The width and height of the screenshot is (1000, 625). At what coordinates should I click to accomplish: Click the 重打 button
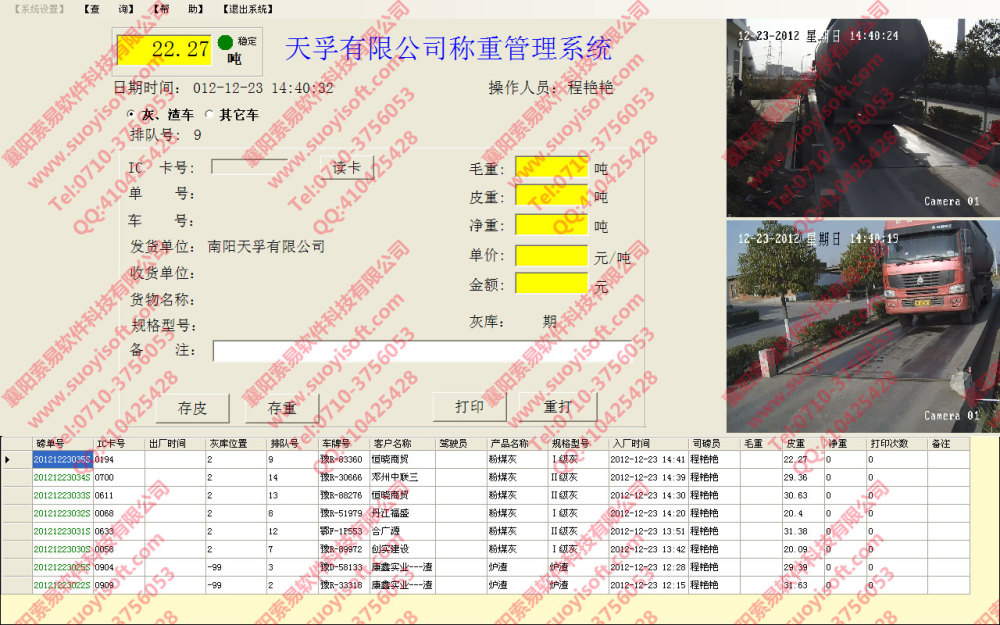[x=558, y=406]
